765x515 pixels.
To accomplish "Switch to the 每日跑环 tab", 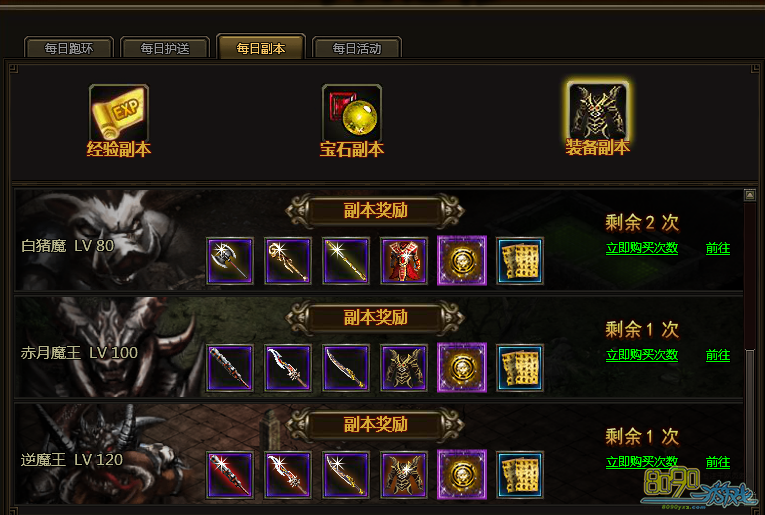I will (69, 48).
